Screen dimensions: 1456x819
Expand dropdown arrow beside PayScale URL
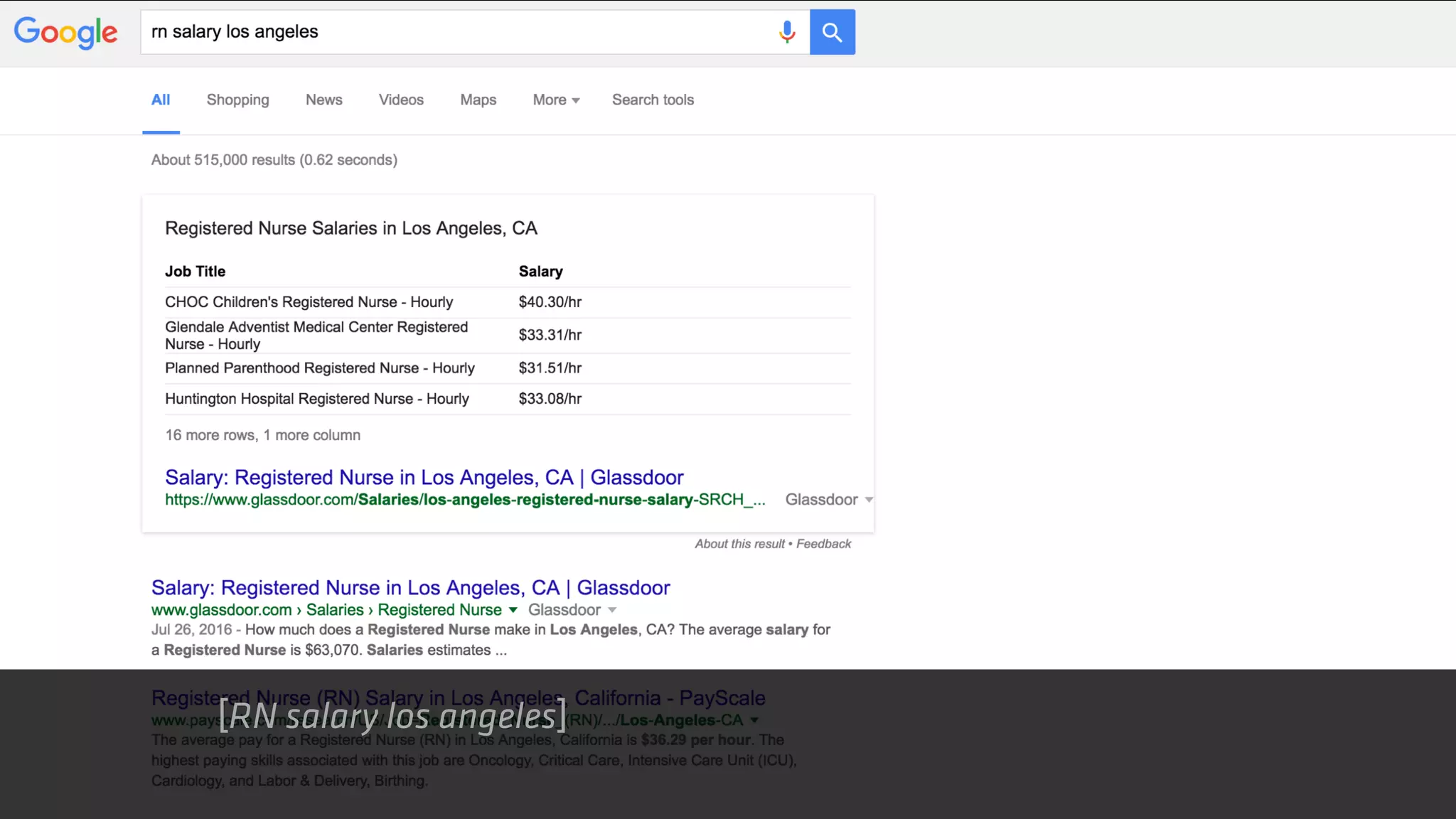[x=754, y=720]
